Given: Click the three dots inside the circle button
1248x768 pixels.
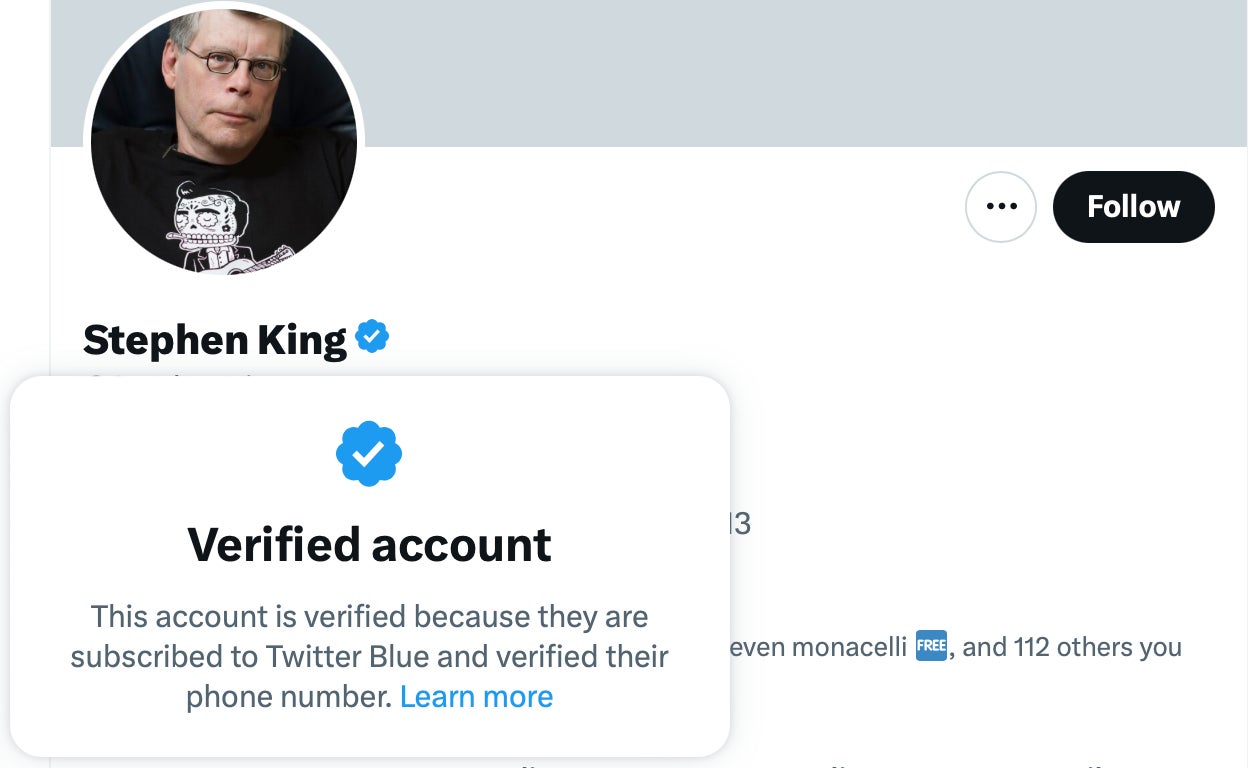Looking at the screenshot, I should (x=1001, y=206).
